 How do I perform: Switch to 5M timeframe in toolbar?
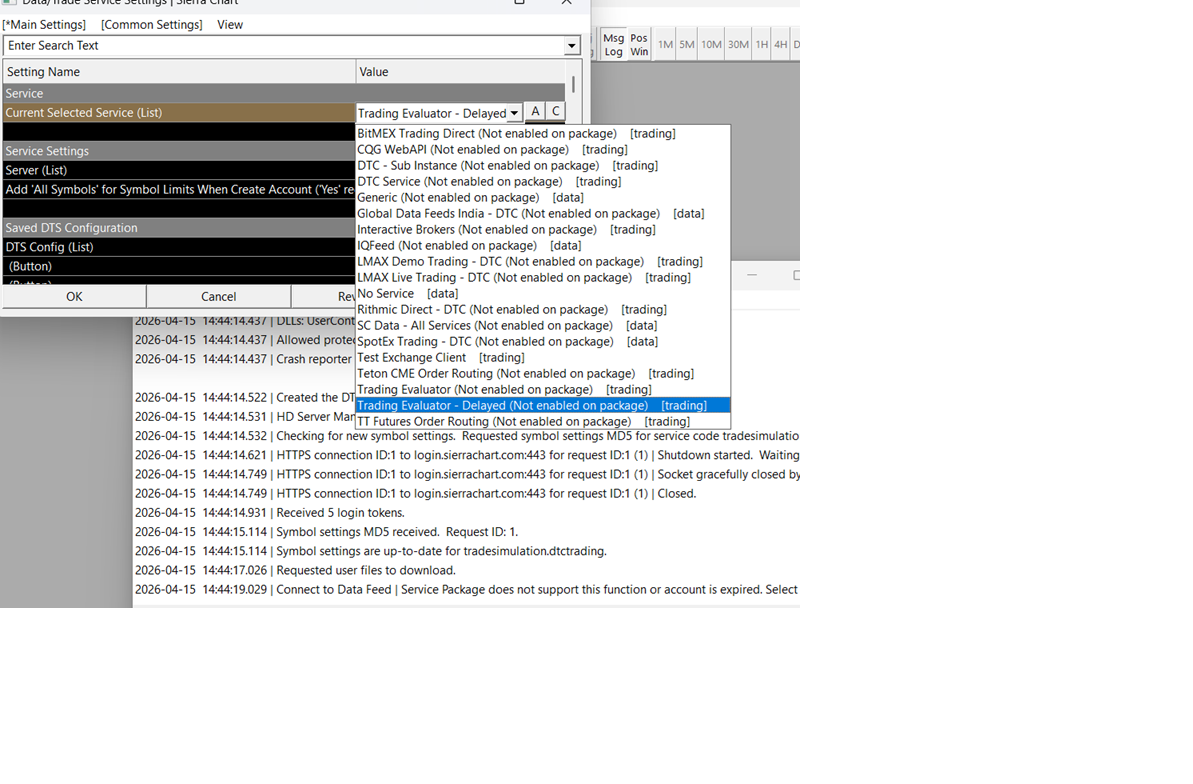click(687, 45)
